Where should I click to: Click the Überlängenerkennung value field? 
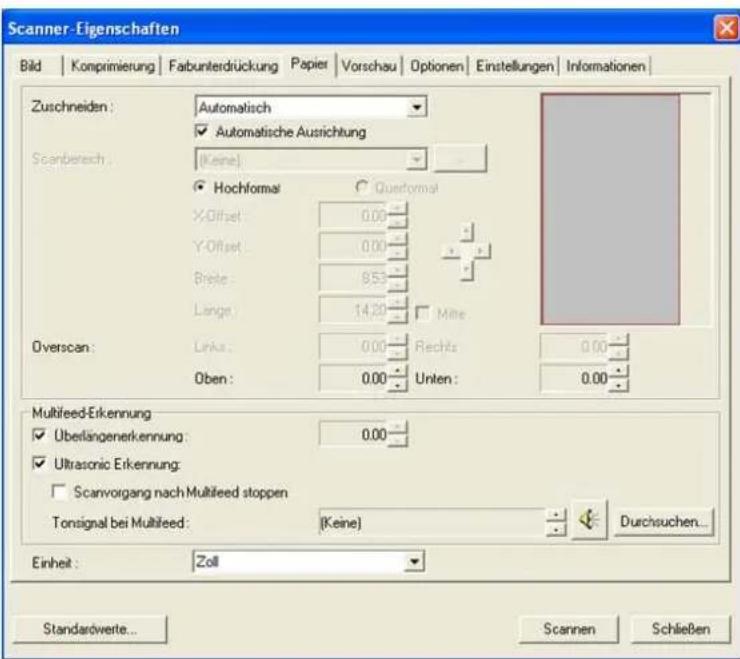point(354,434)
